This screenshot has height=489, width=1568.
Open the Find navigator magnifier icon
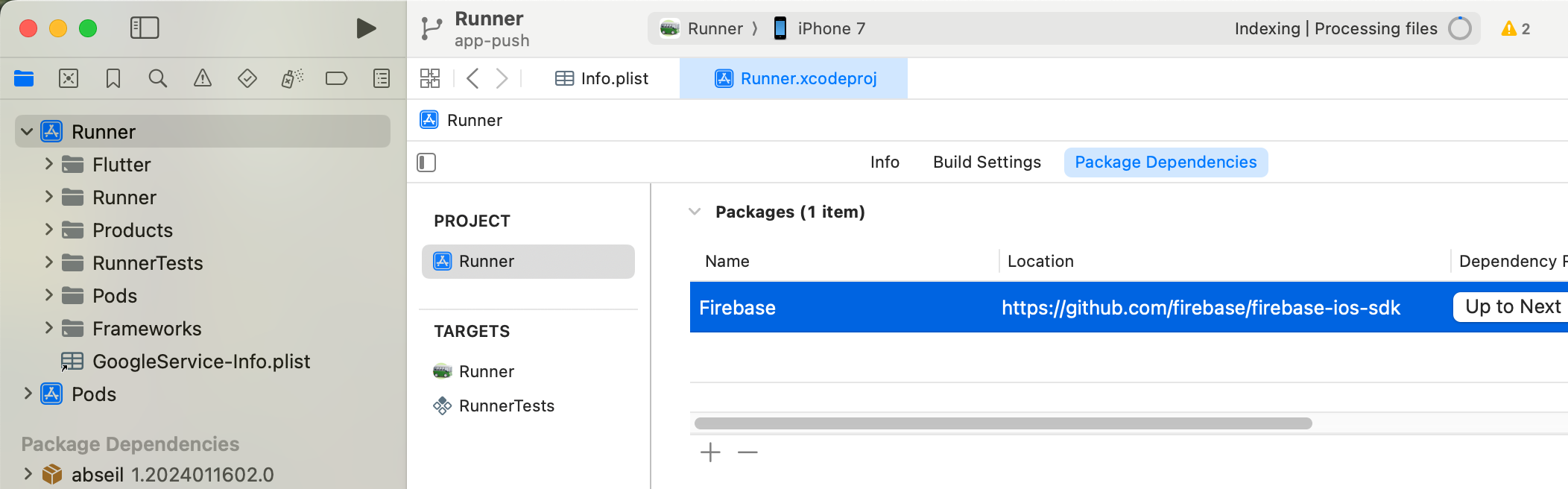[x=158, y=78]
